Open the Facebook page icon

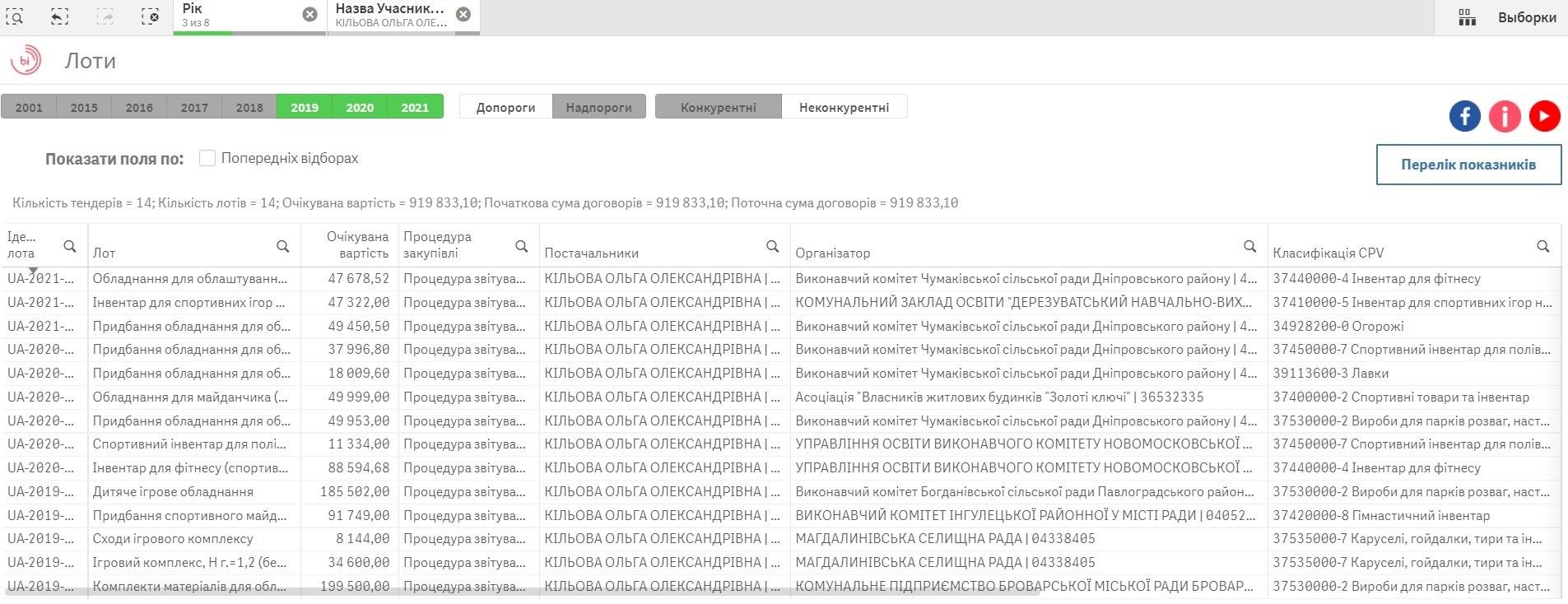click(x=1464, y=116)
